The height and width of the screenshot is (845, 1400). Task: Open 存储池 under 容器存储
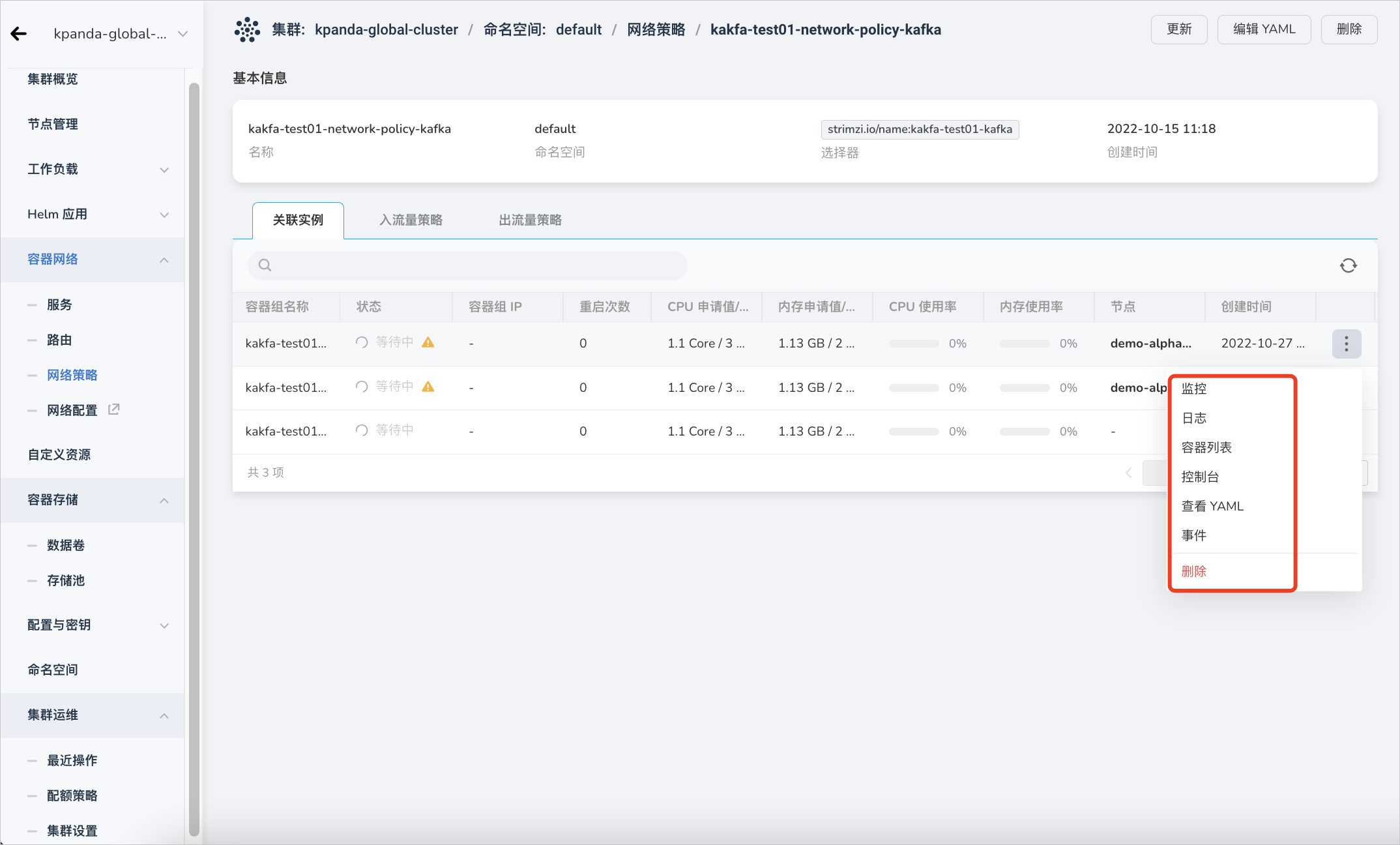[x=66, y=581]
